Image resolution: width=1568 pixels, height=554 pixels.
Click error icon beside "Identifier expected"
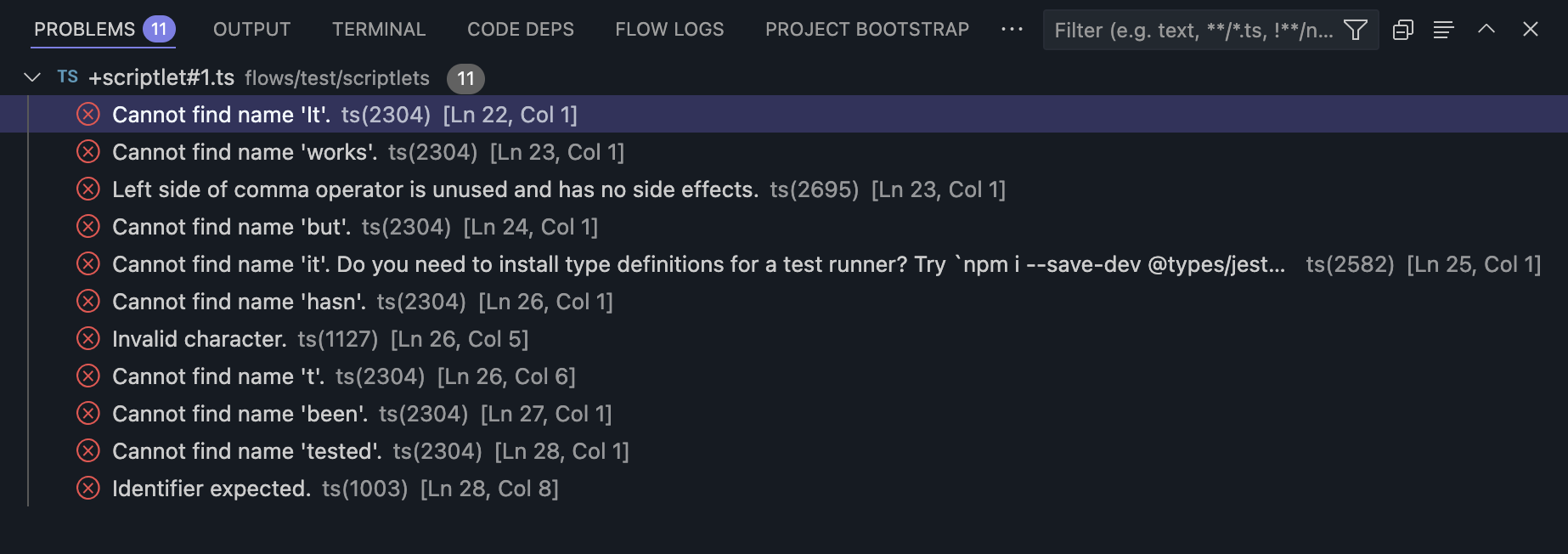[x=88, y=489]
